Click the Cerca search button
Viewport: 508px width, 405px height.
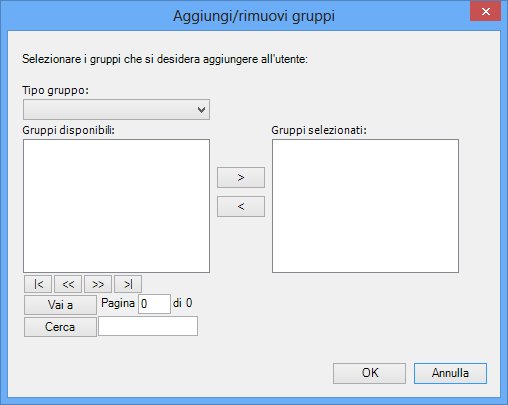point(60,327)
